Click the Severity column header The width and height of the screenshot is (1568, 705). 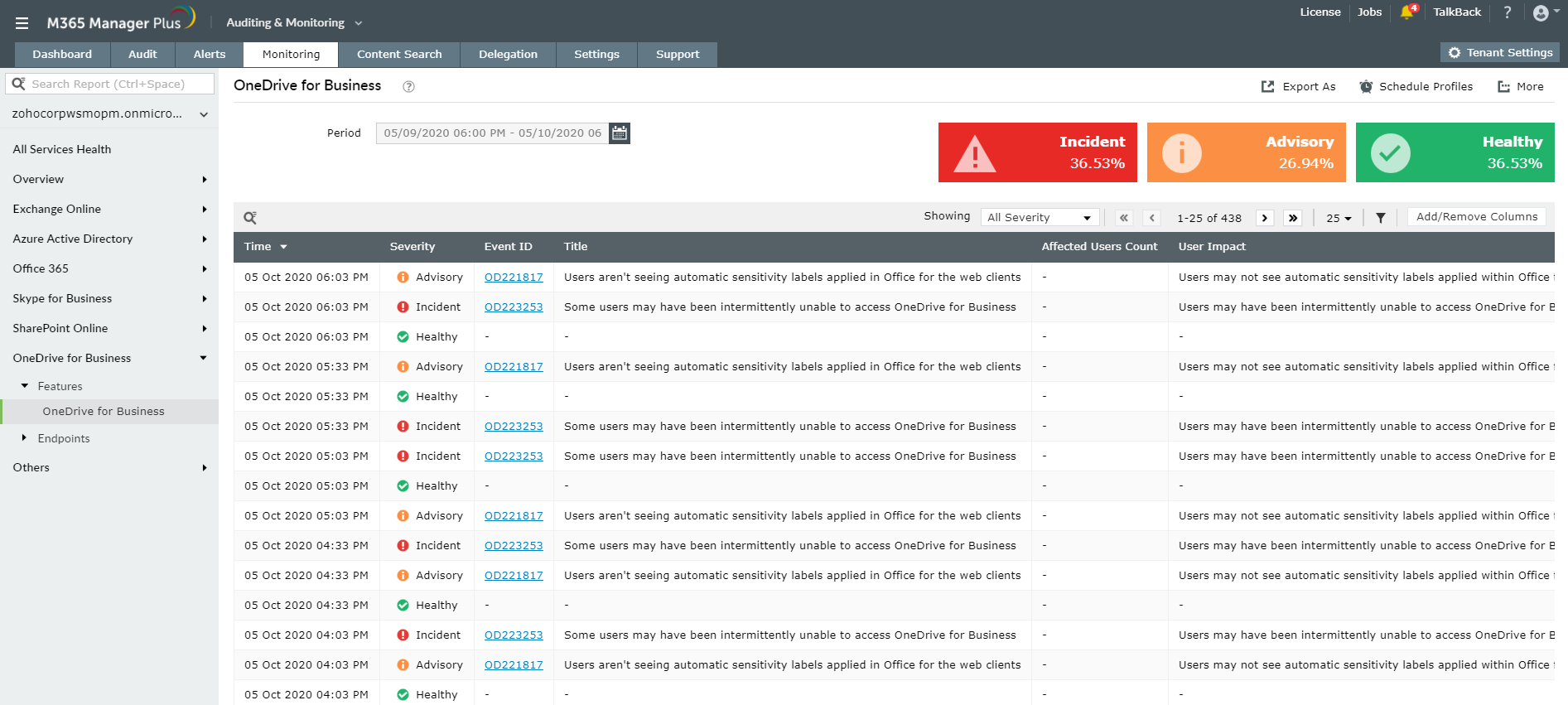point(413,247)
